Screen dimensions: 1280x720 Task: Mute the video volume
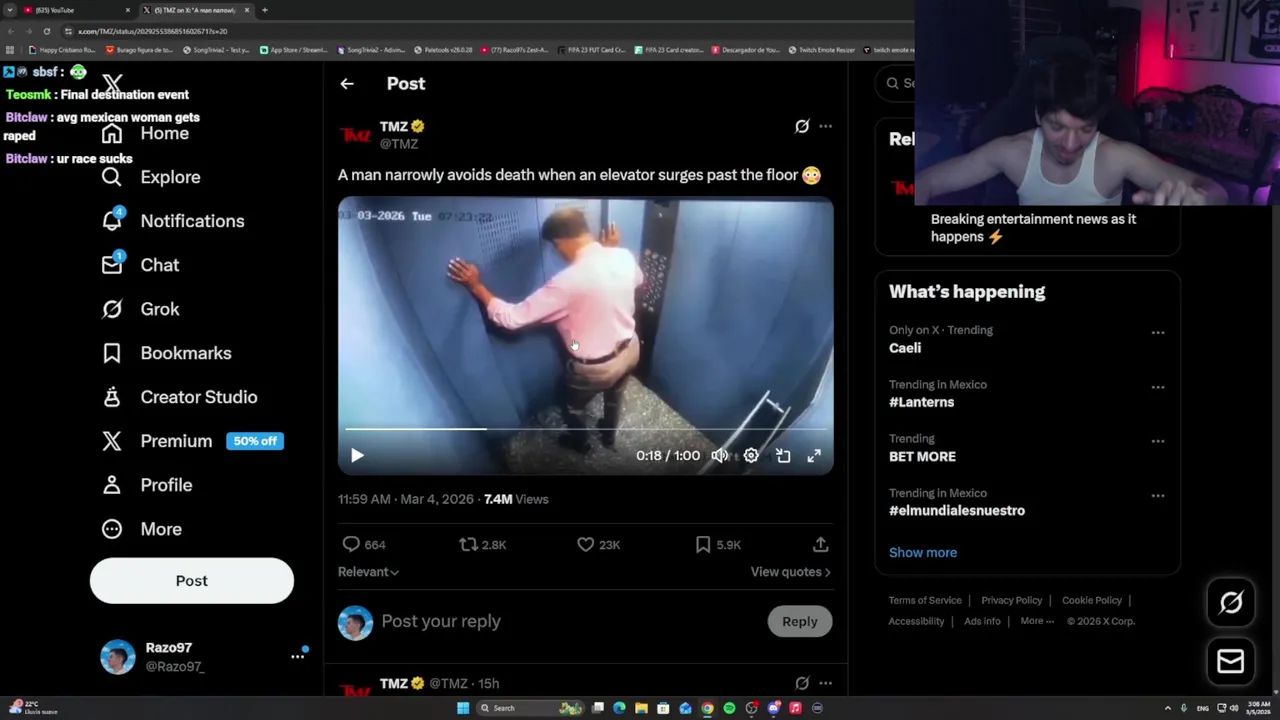[x=720, y=456]
